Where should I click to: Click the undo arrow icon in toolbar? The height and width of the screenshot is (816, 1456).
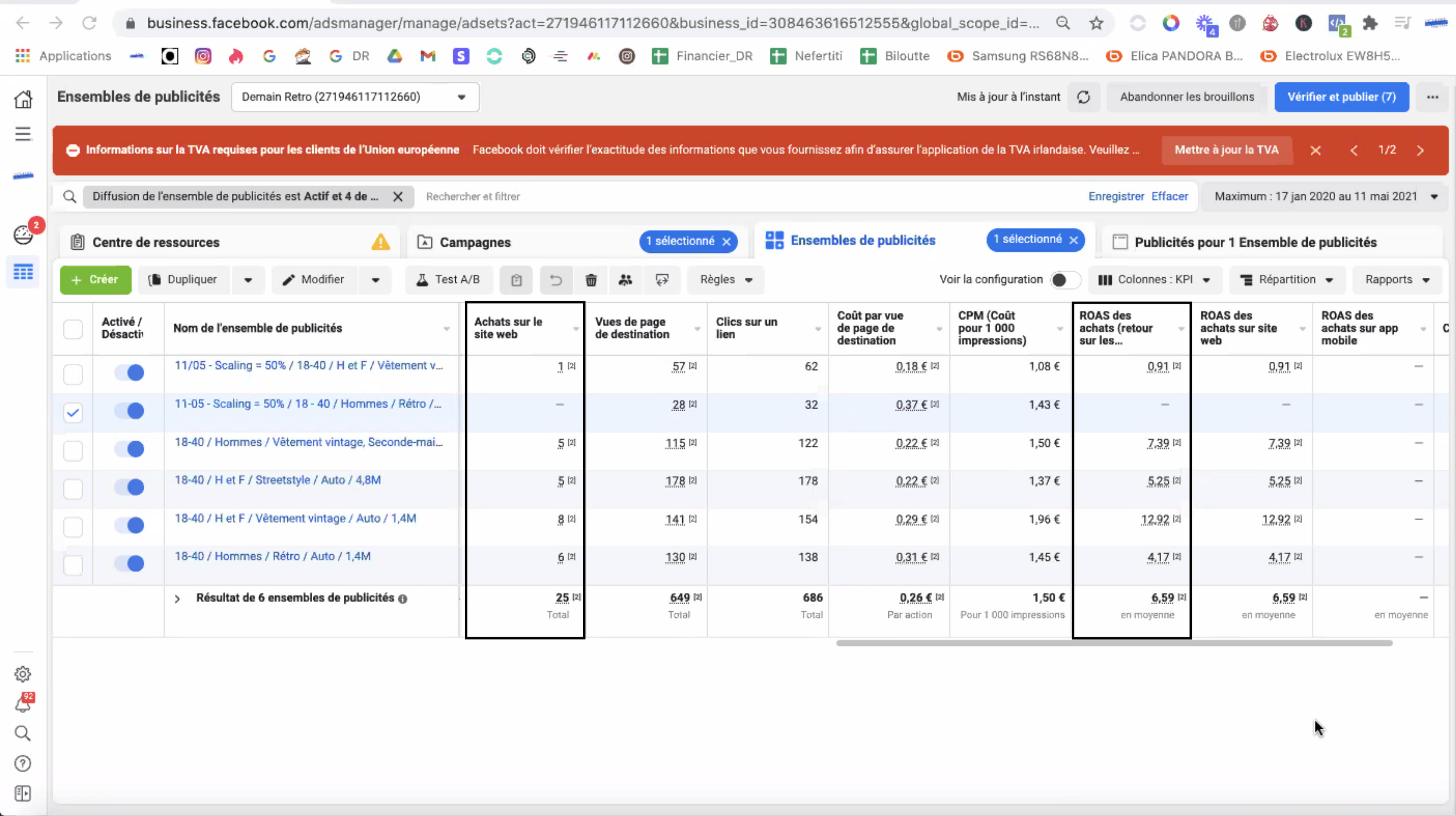pos(556,280)
